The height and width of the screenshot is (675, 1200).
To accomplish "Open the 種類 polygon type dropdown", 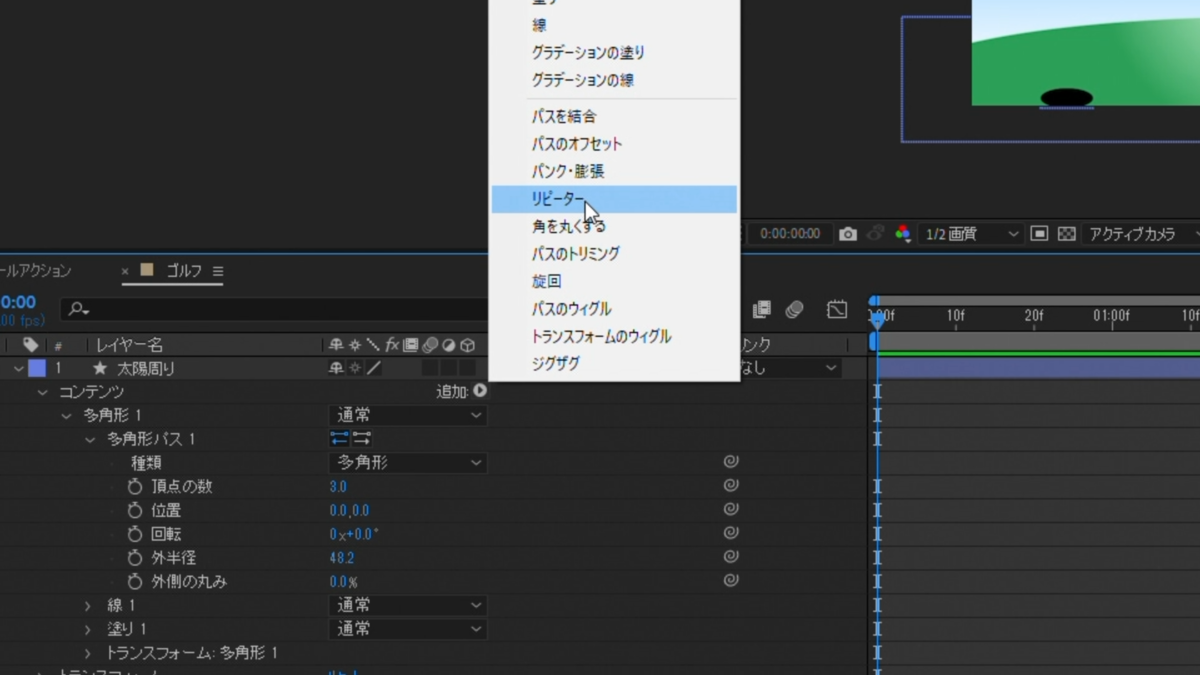I will pyautogui.click(x=407, y=463).
